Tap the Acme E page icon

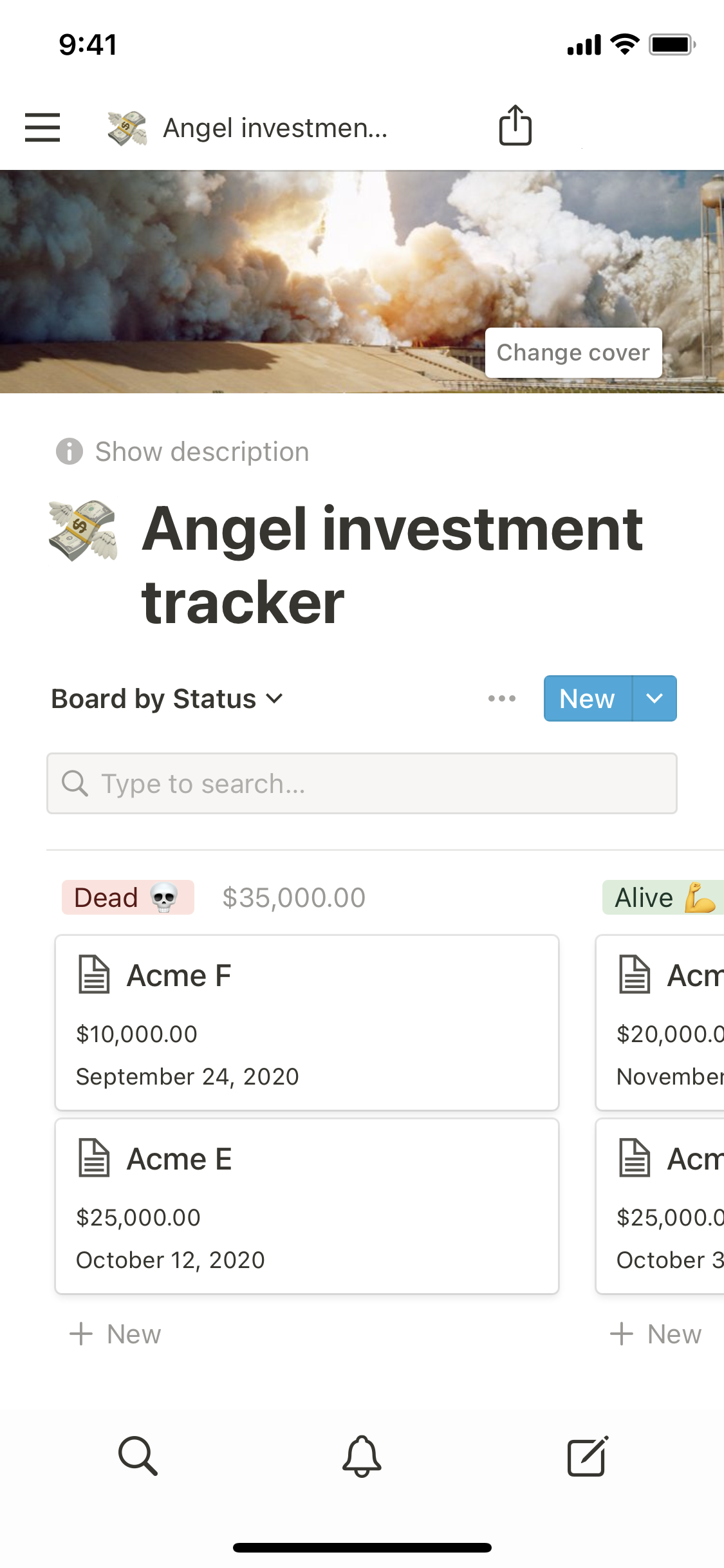click(x=94, y=1158)
